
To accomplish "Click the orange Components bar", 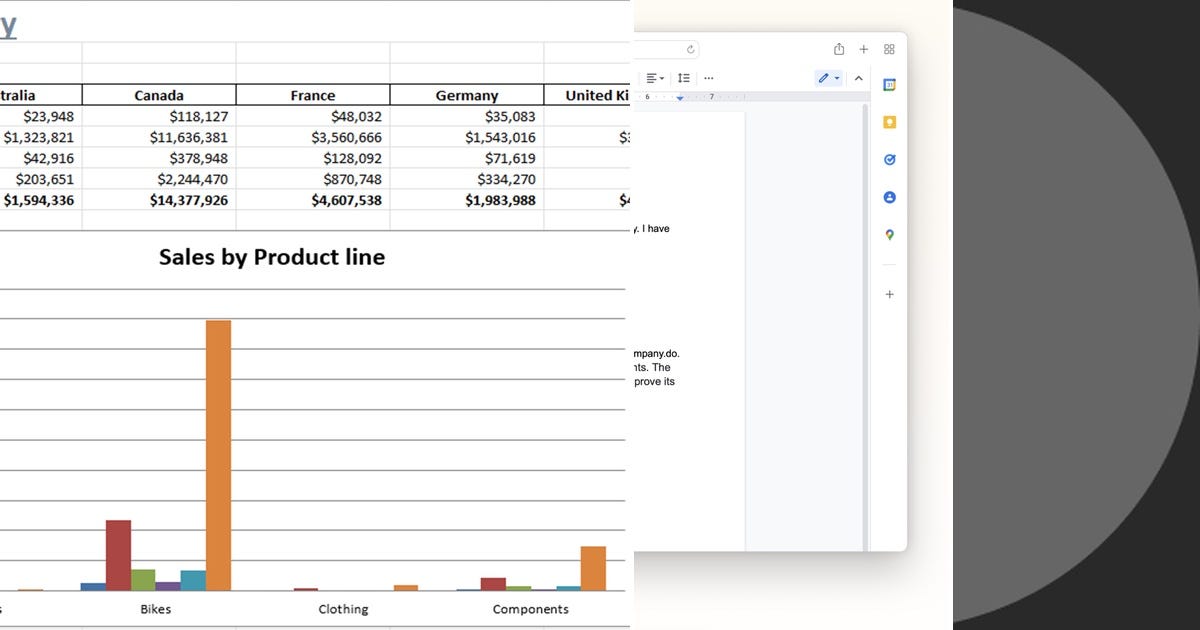I will [x=593, y=568].
